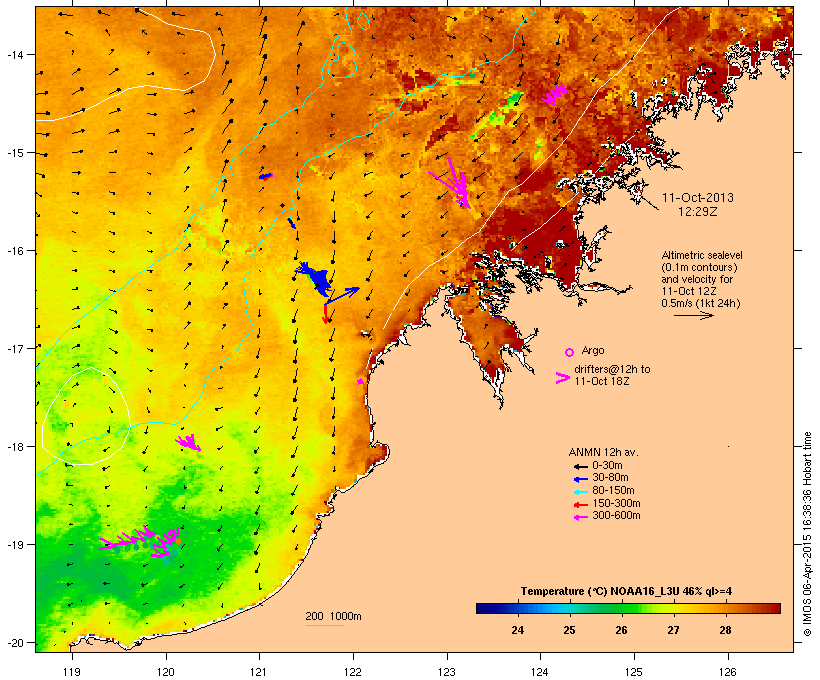Viewport: 820px width, 680px height.
Task: Click the '11-Oct-2013' date text
Action: point(698,198)
